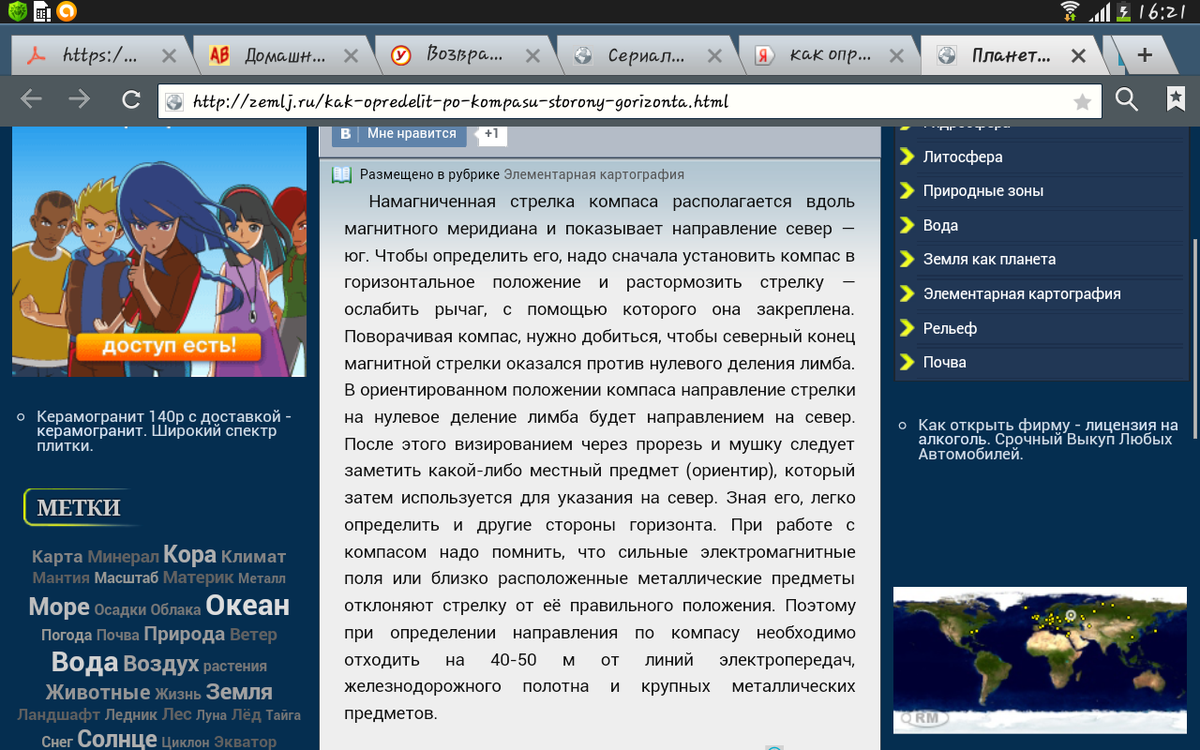Image resolution: width=1200 pixels, height=750 pixels.
Task: Select the 'Ландшафт' tag
Action: coord(58,715)
